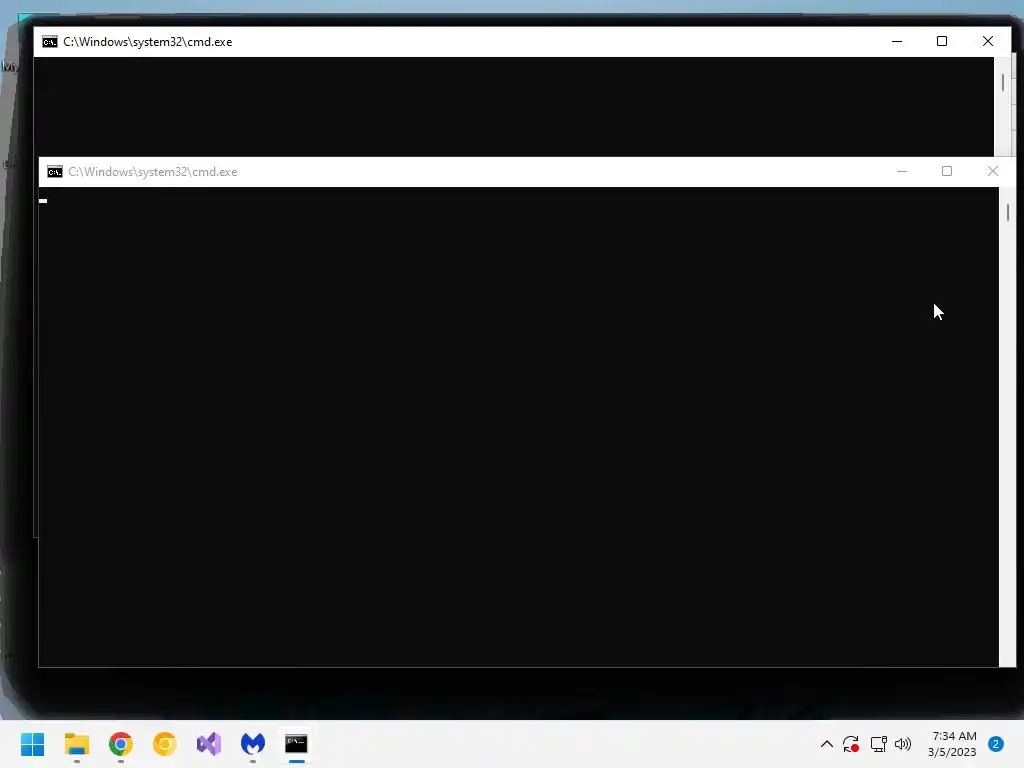The width and height of the screenshot is (1024, 768).
Task: Open the network status tray icon
Action: tap(878, 744)
